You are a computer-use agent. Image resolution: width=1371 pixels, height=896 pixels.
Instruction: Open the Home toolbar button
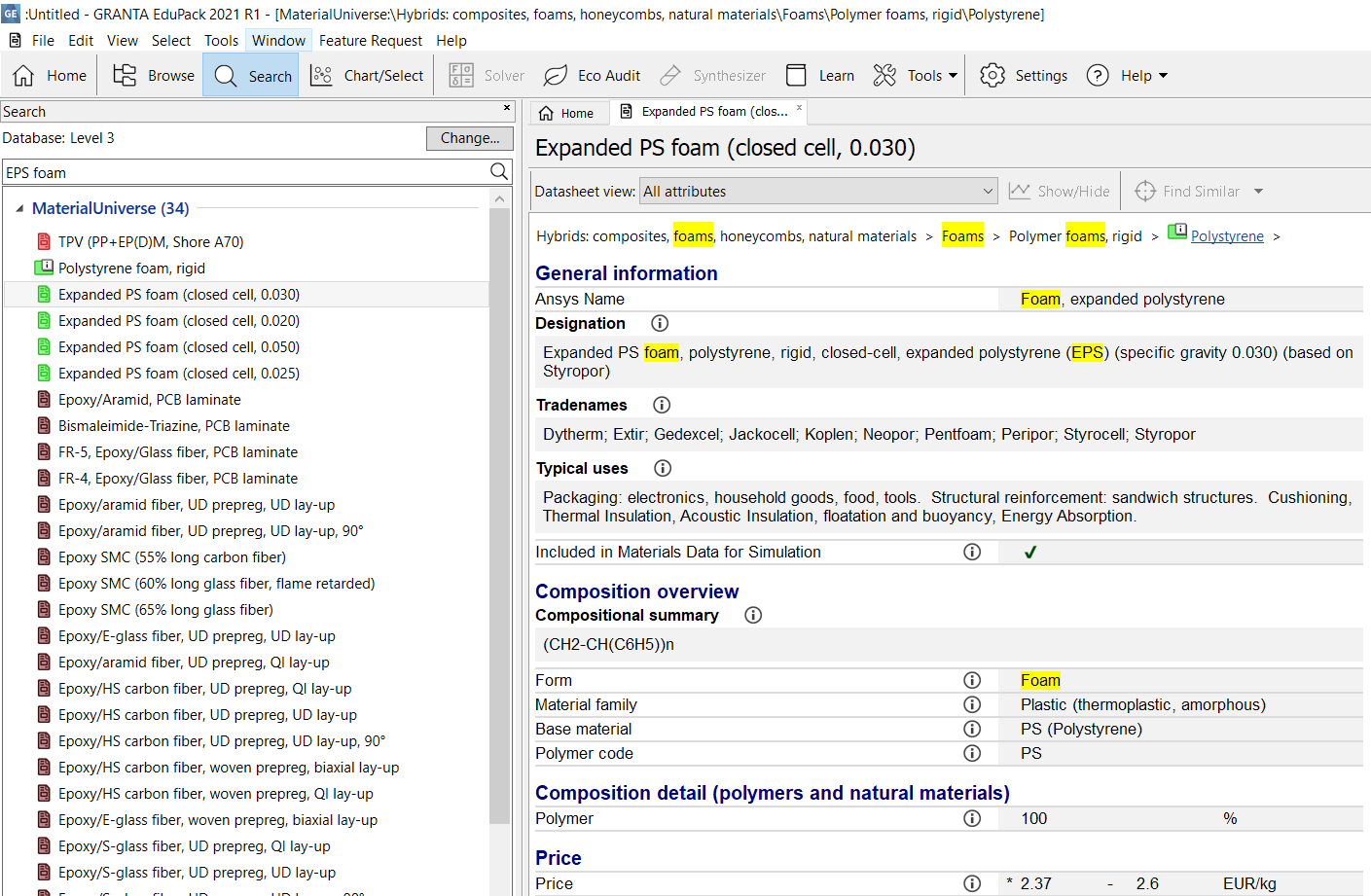[50, 76]
